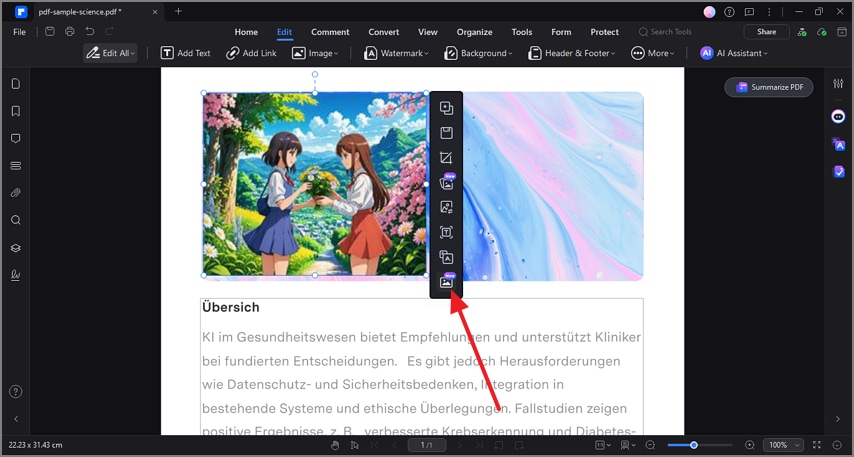
Task: Click the Add Text tool
Action: (185, 53)
